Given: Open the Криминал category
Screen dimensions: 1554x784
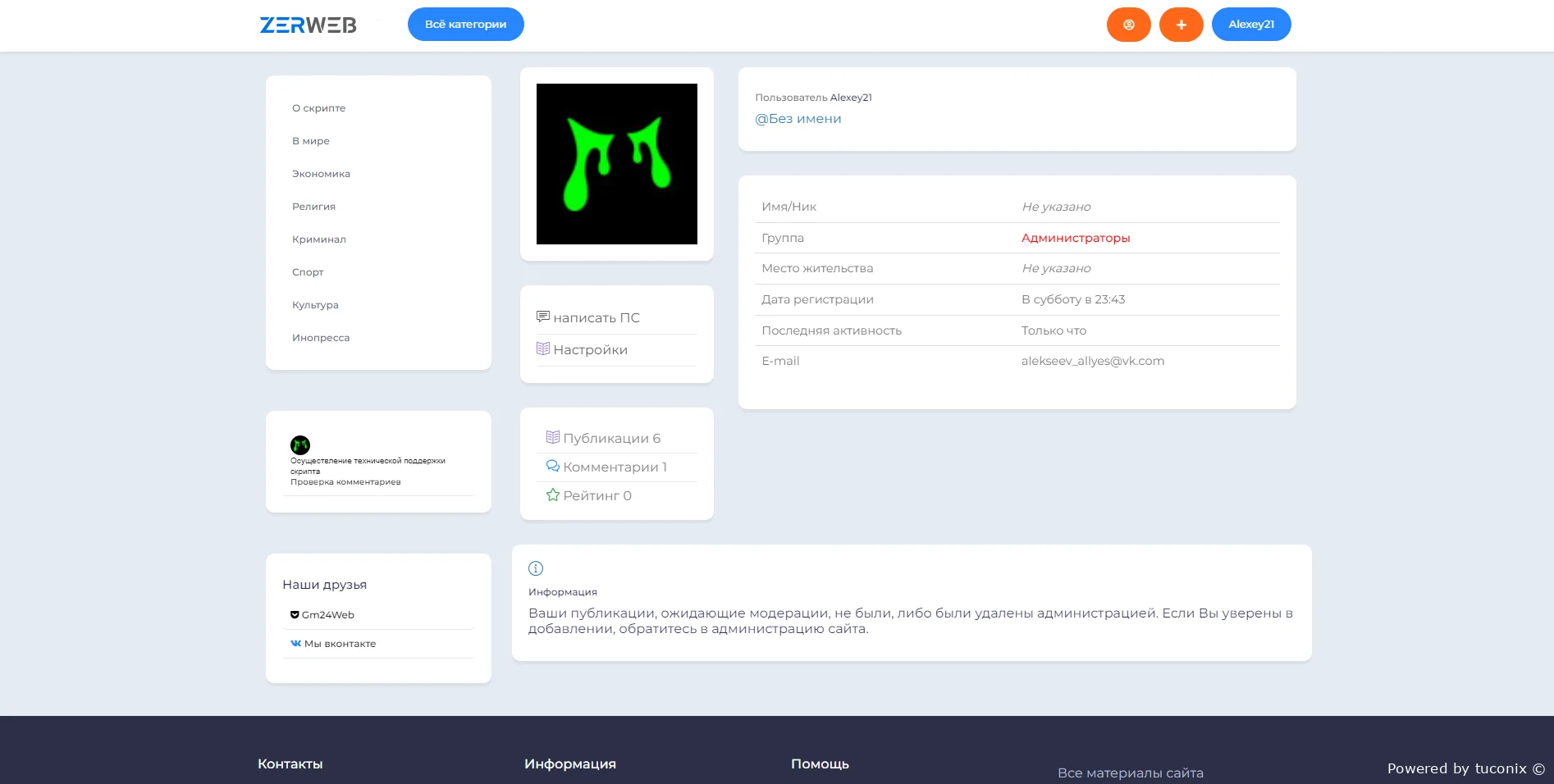Looking at the screenshot, I should (x=318, y=239).
